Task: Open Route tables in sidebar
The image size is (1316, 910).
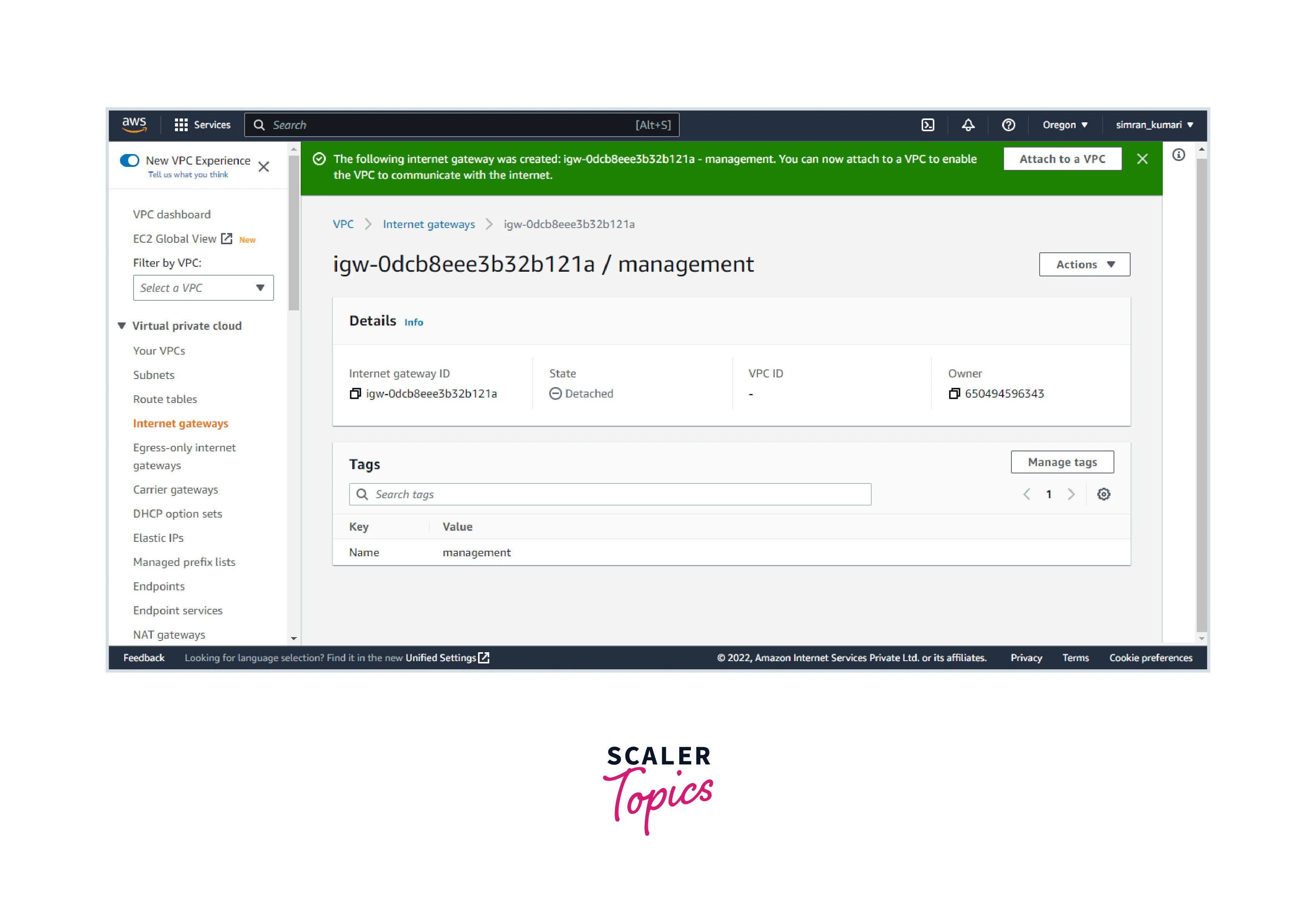Action: [165, 399]
